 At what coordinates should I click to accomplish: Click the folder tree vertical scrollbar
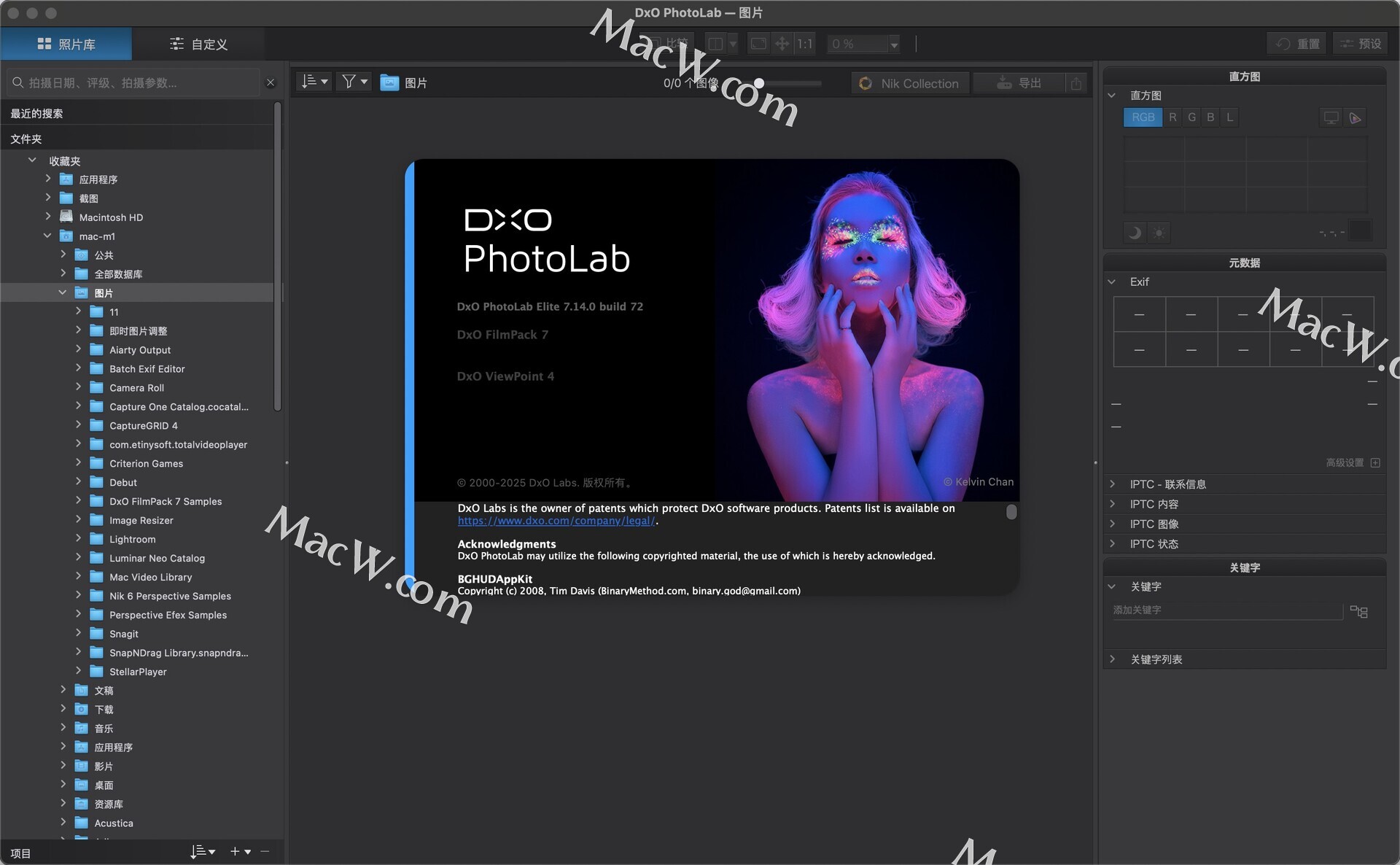coord(277,257)
